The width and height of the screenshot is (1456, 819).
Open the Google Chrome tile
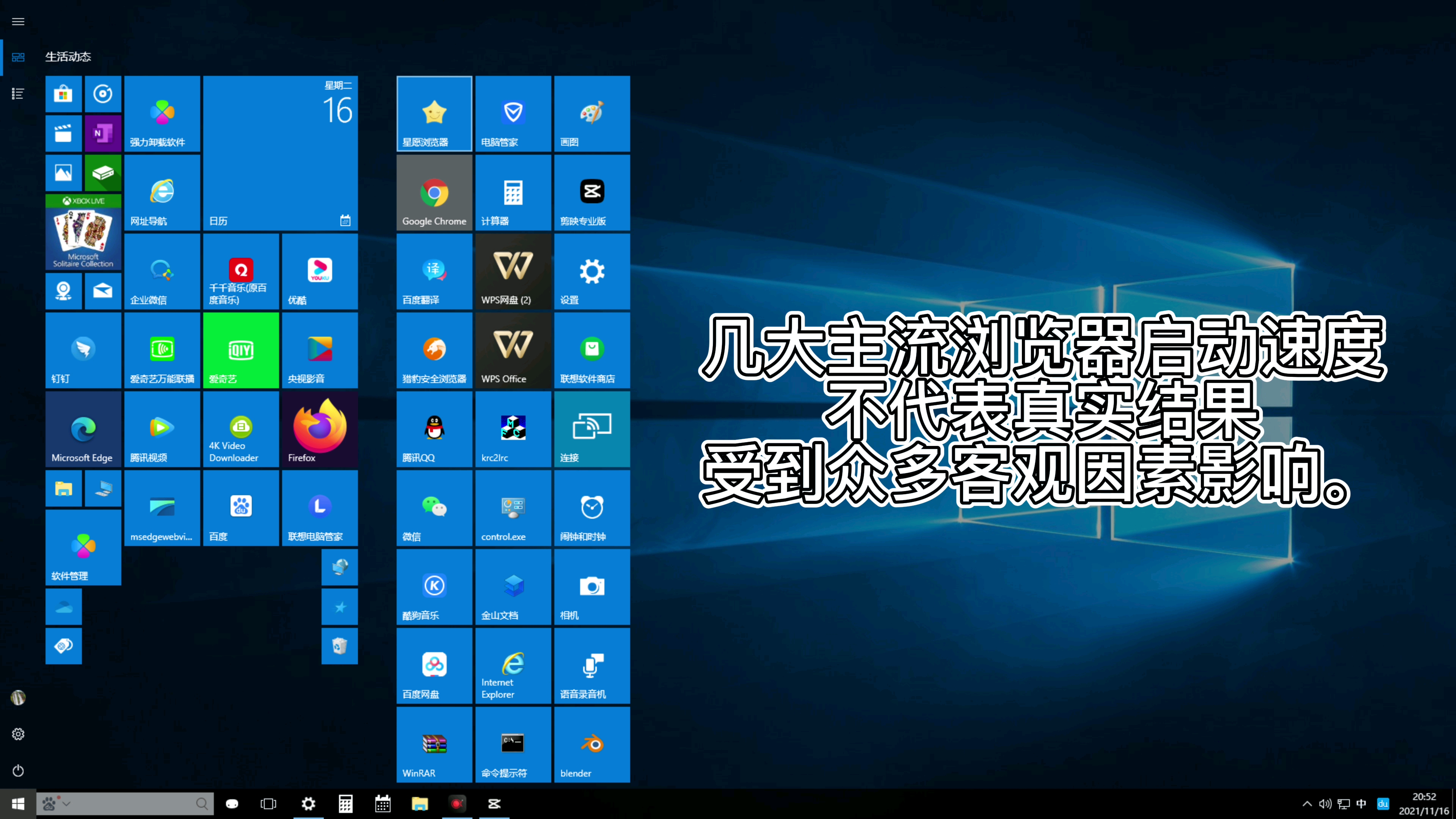tap(434, 193)
